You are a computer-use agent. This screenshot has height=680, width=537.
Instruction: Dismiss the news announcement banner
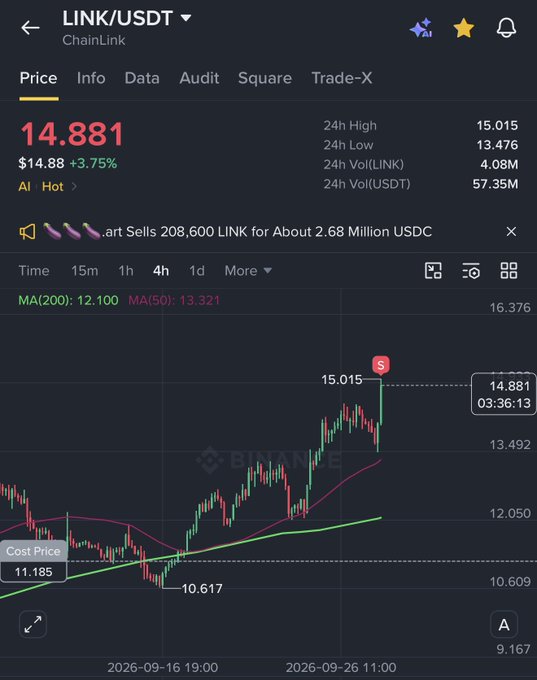coord(511,232)
